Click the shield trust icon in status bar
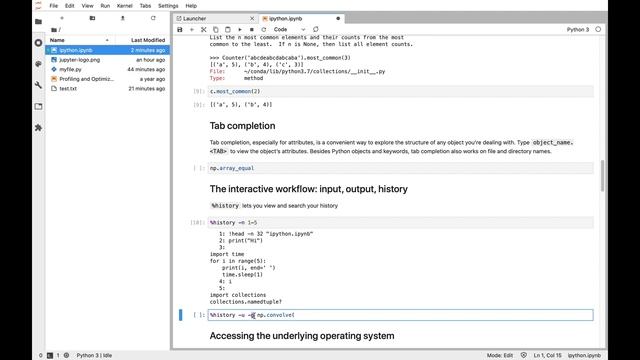 tap(524, 356)
